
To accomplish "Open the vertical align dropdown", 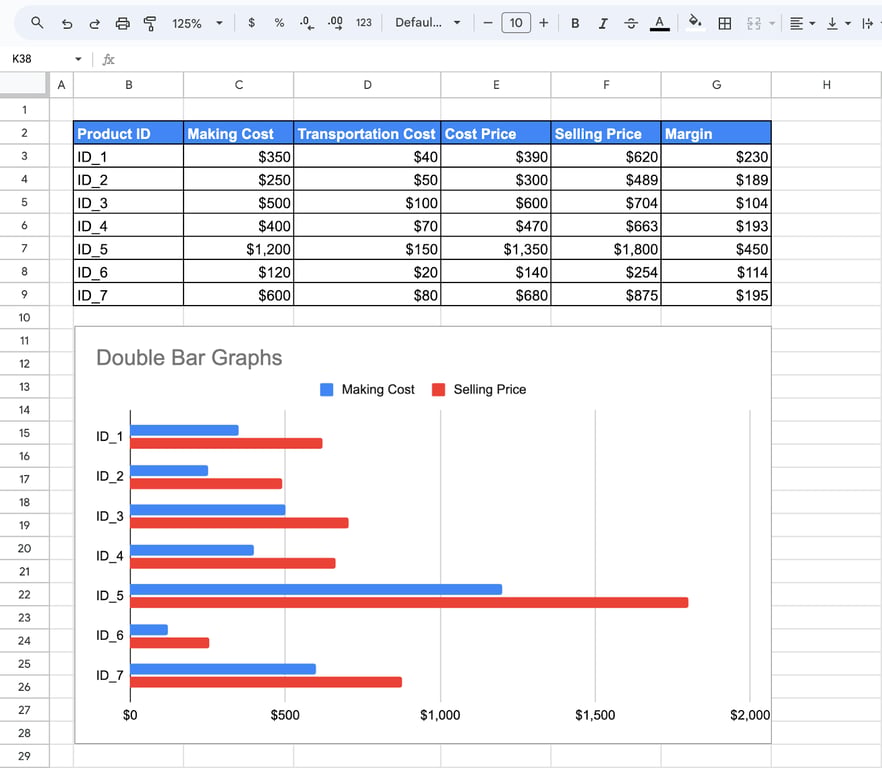I will click(838, 23).
